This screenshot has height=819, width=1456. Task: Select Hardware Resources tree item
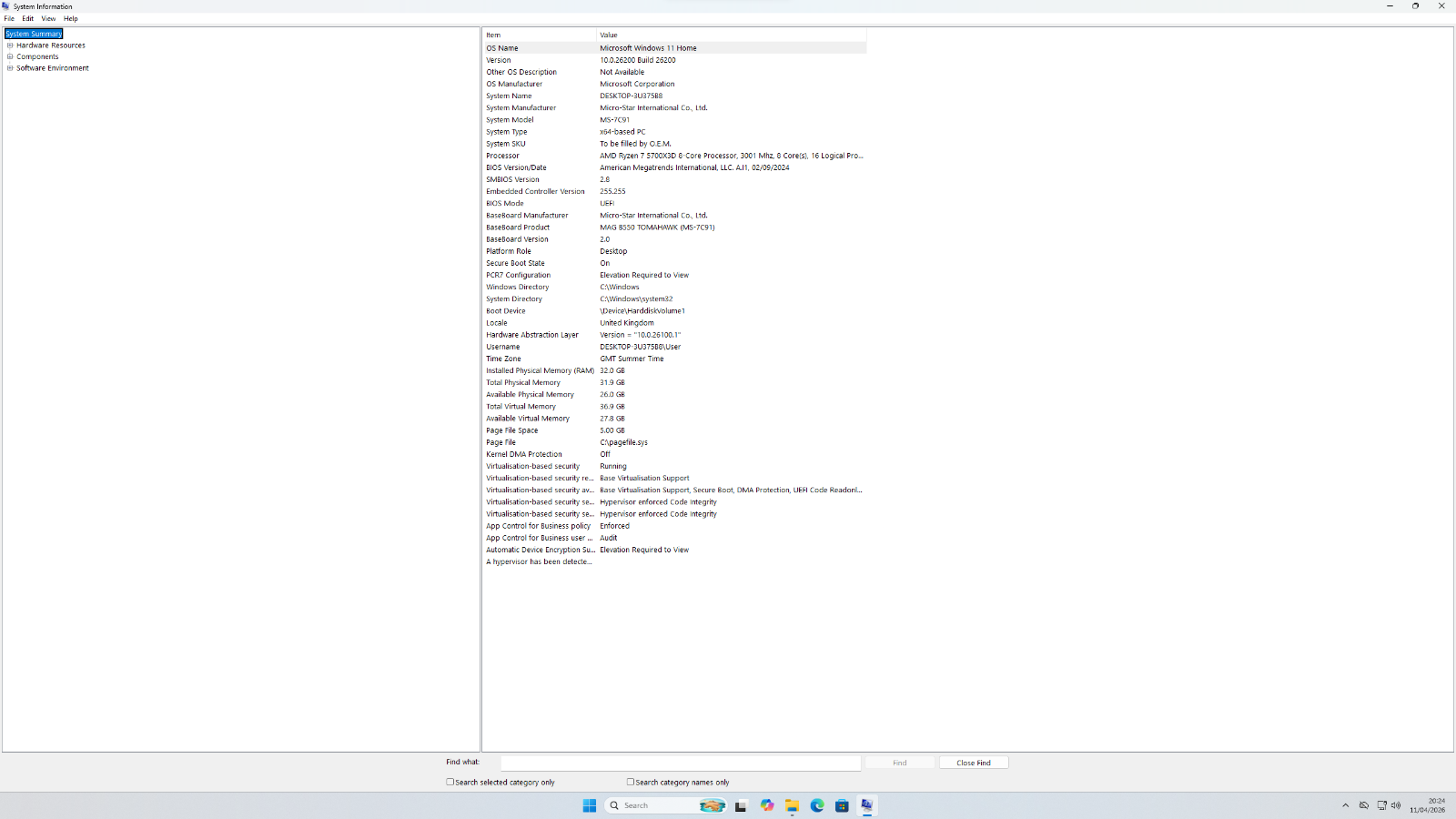[51, 45]
